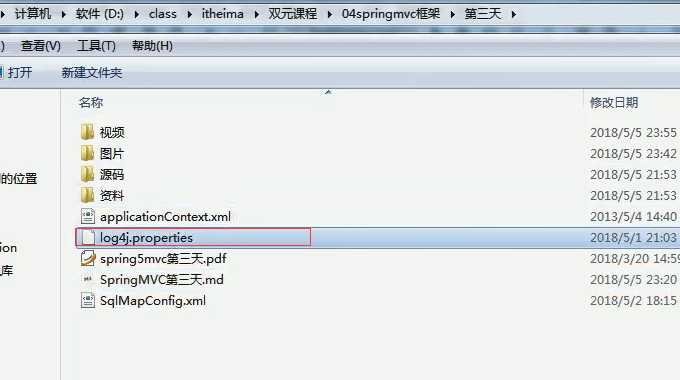Image resolution: width=680 pixels, height=380 pixels.
Task: Select the 源码 folder icon
Action: tap(87, 174)
